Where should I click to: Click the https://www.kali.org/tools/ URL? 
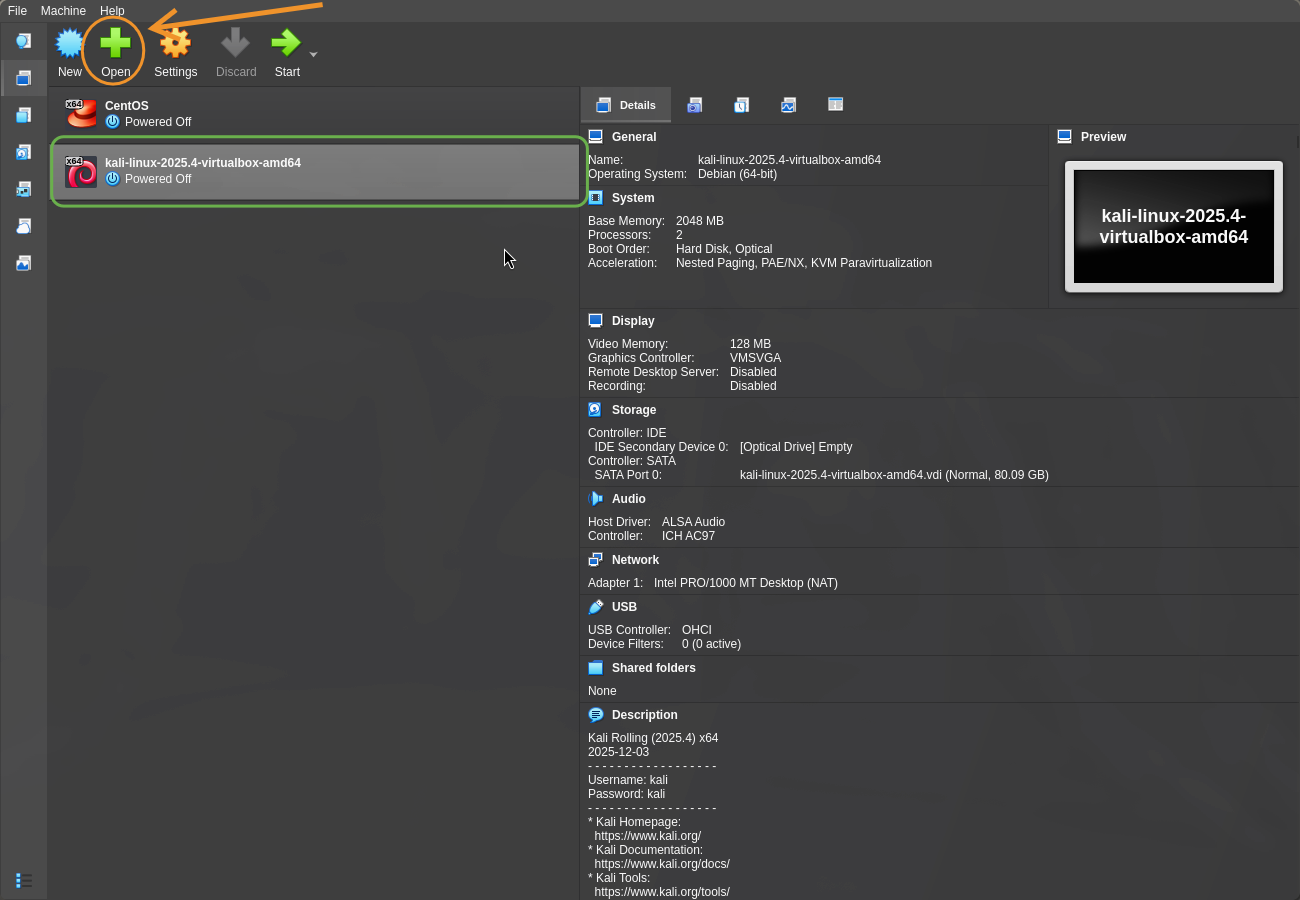point(662,892)
